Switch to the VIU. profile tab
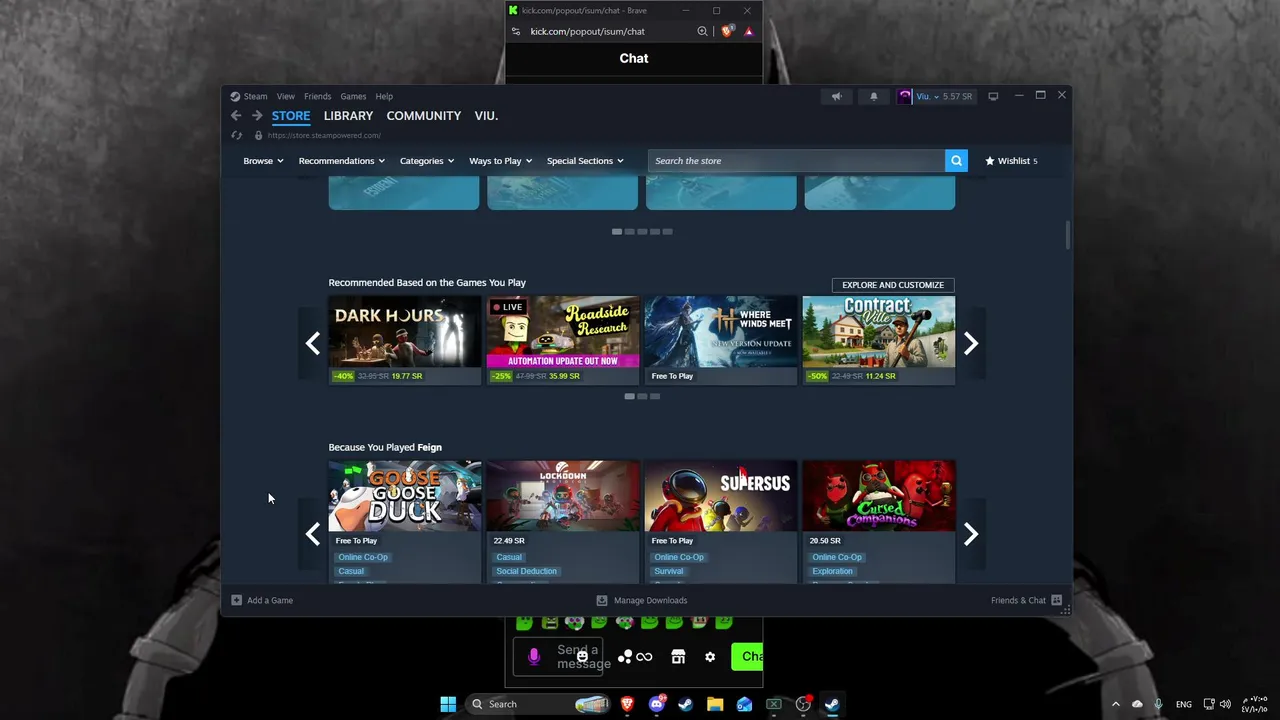1280x720 pixels. (x=486, y=116)
